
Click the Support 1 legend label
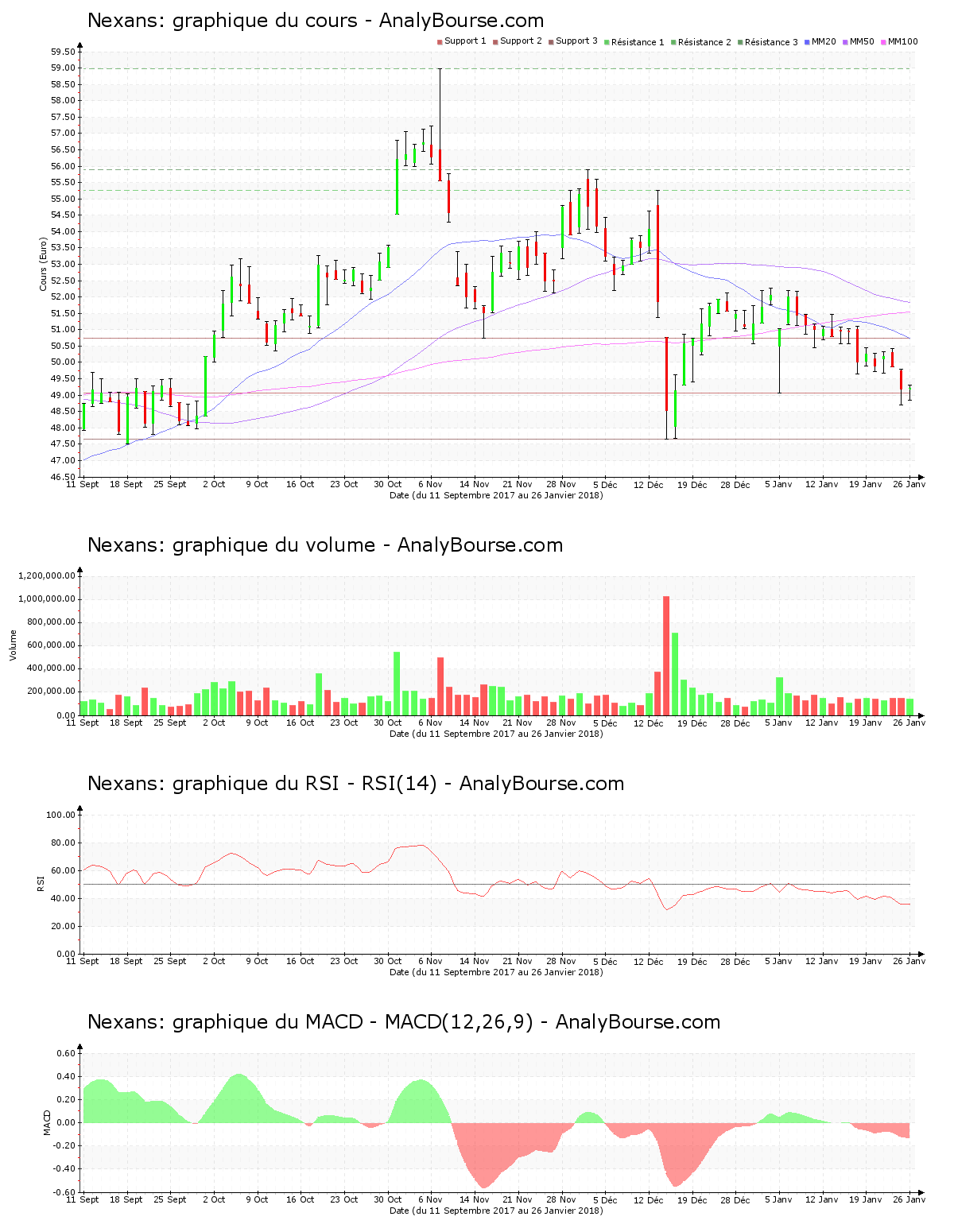click(465, 41)
